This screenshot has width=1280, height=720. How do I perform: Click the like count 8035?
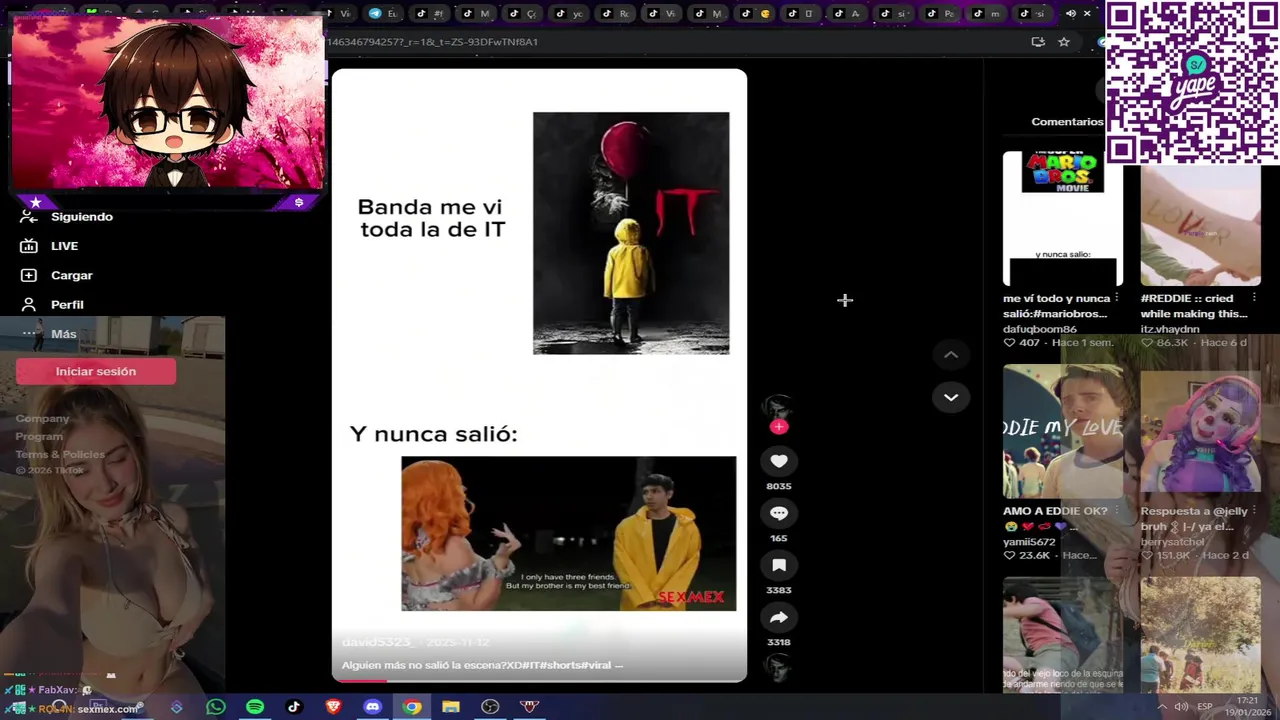point(779,486)
